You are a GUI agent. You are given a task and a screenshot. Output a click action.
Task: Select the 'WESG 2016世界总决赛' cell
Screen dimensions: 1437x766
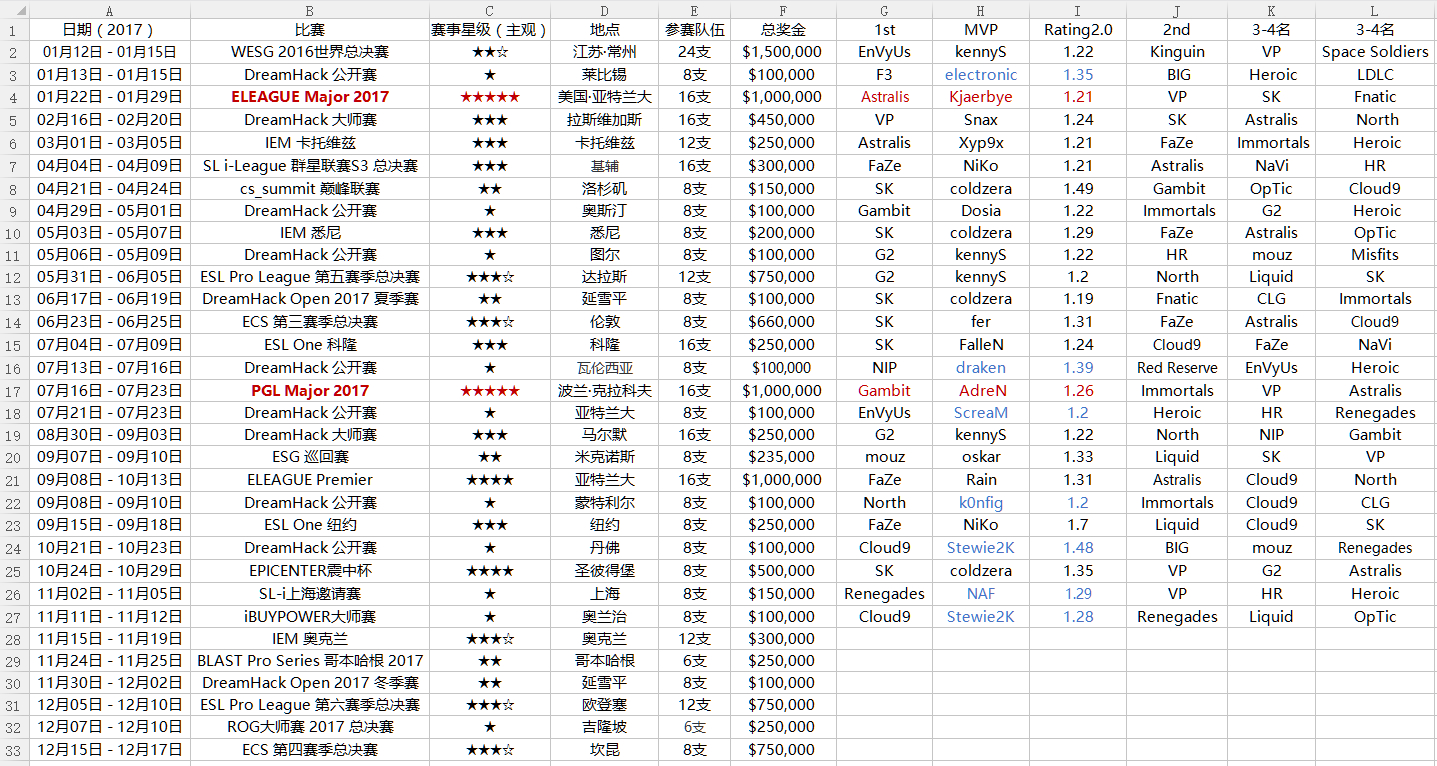[310, 52]
